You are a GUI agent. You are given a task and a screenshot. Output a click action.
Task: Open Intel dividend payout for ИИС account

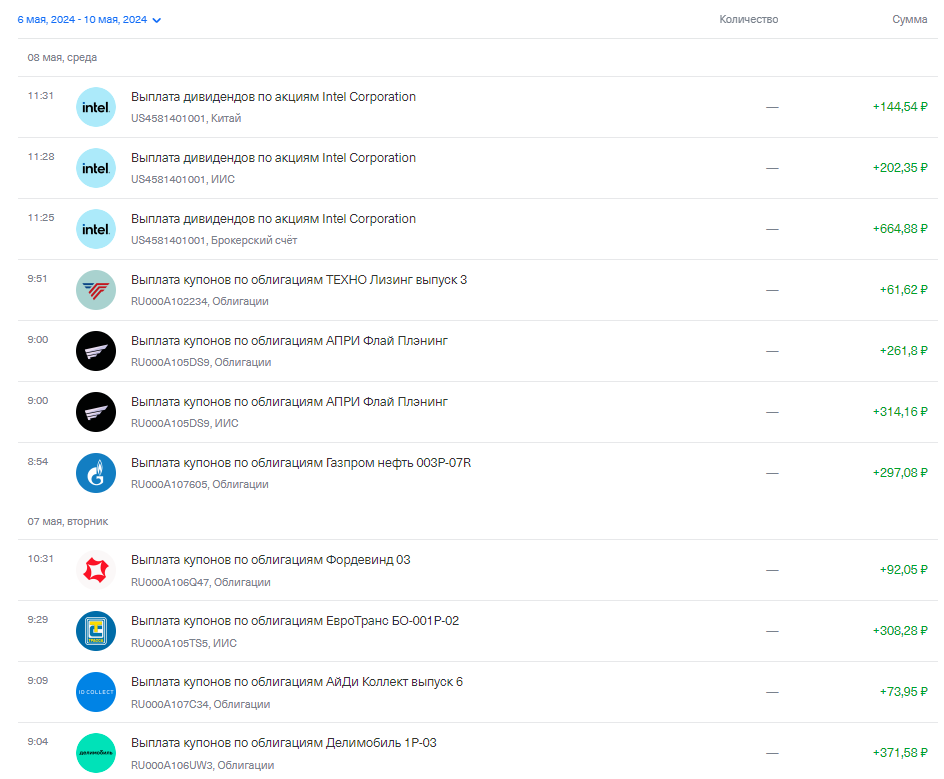pyautogui.click(x=477, y=168)
